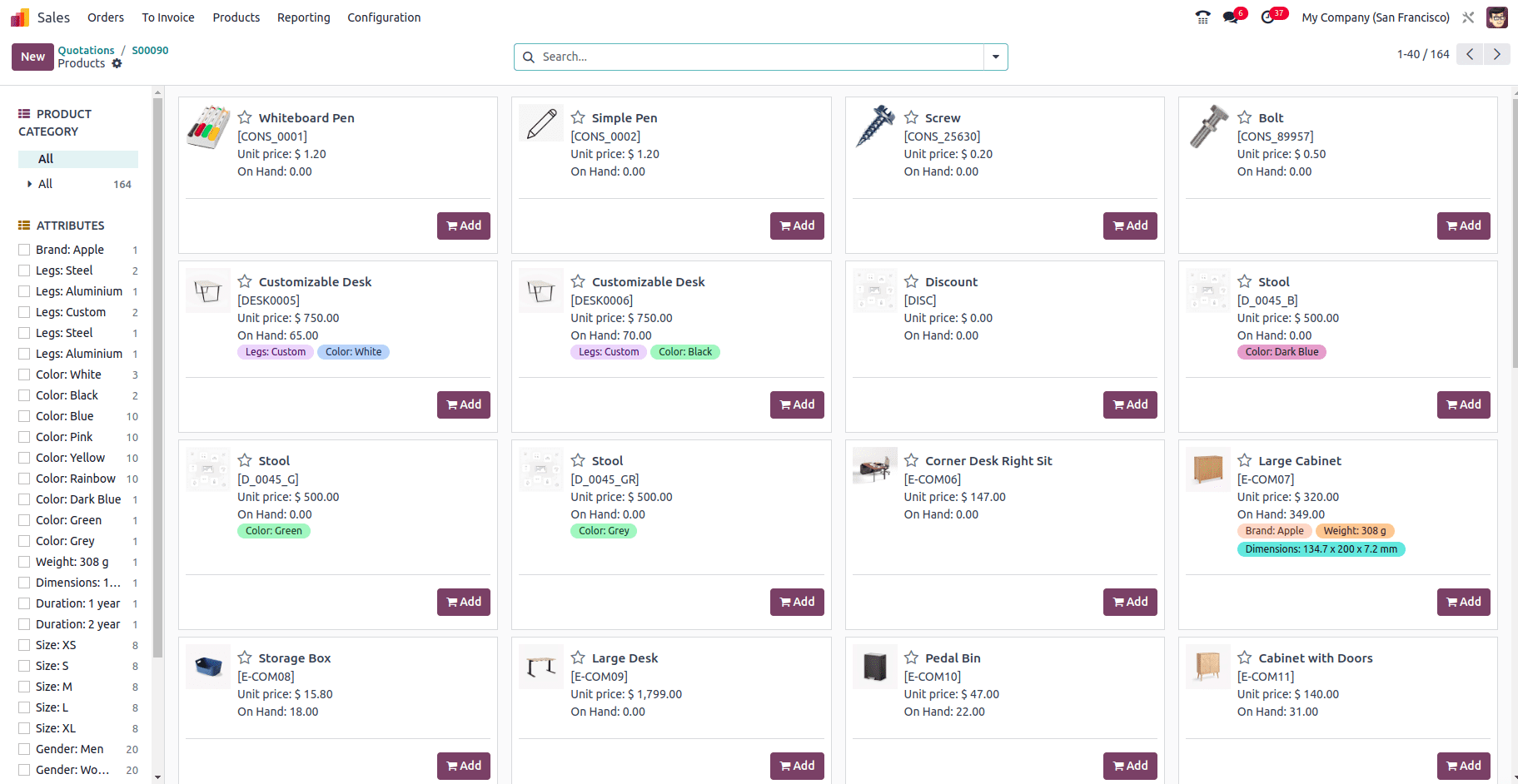Add Pedal Bin to the order

point(1130,766)
